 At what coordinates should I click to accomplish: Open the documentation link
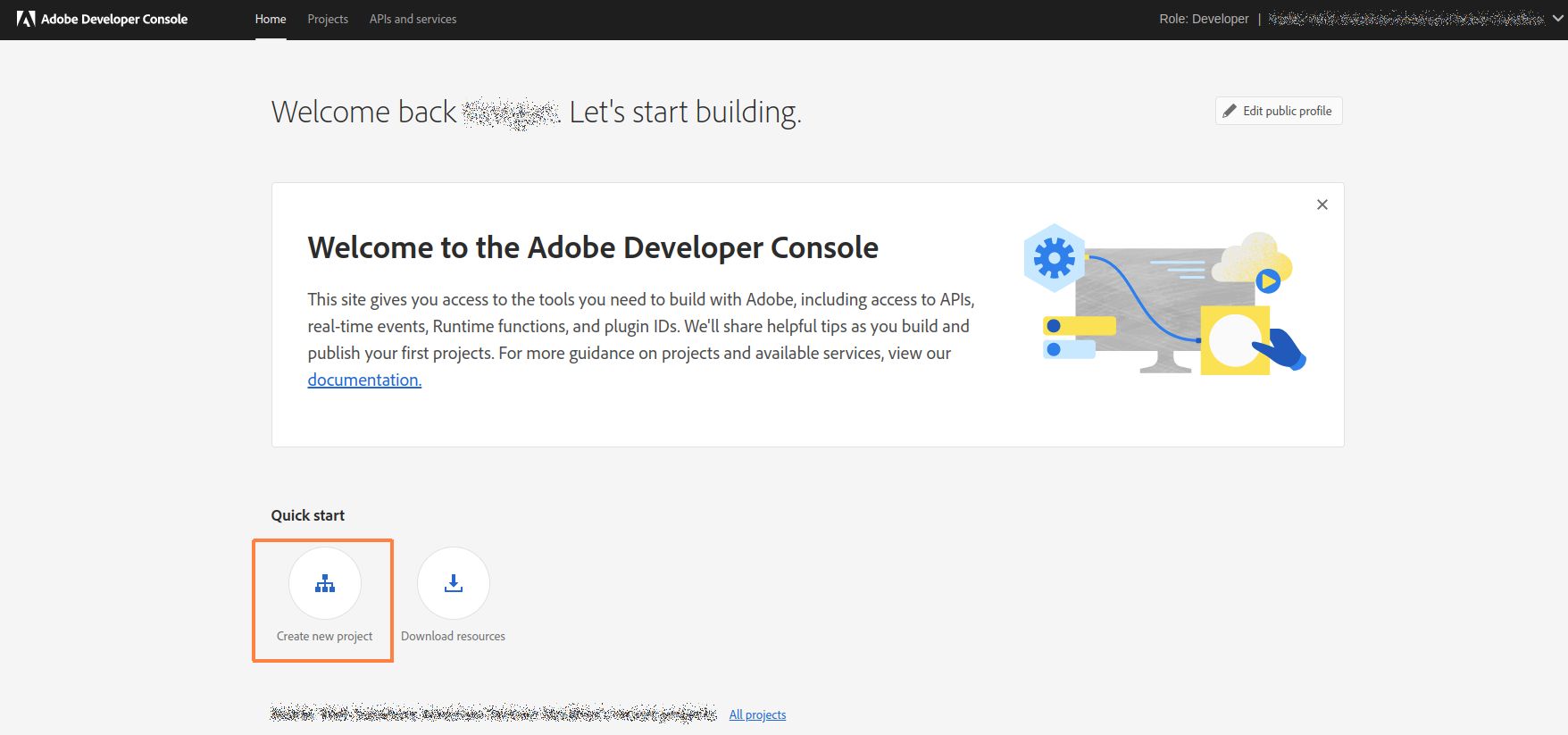click(364, 380)
